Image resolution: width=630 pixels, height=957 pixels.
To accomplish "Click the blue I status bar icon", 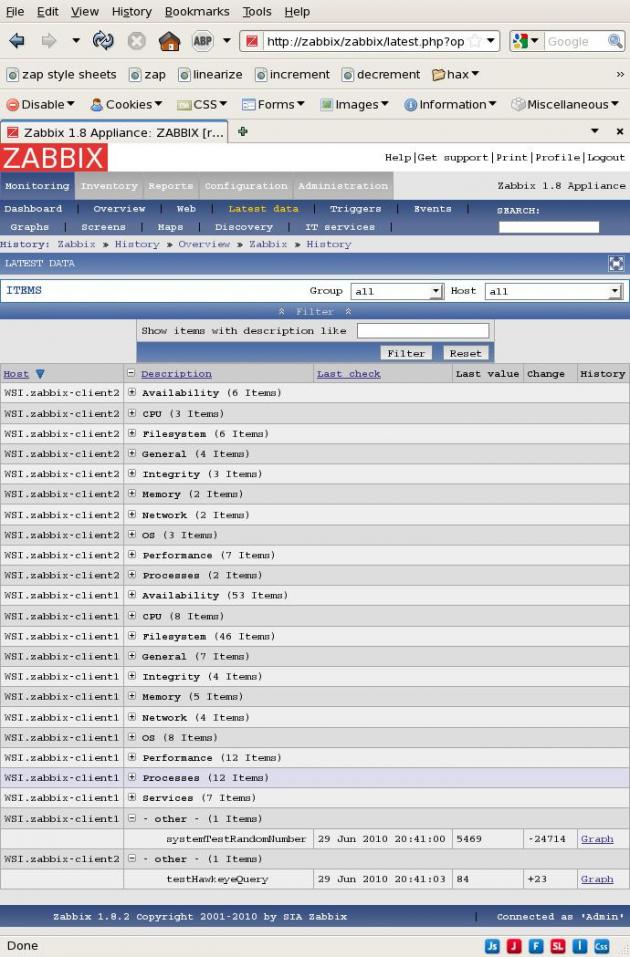I will (580, 945).
